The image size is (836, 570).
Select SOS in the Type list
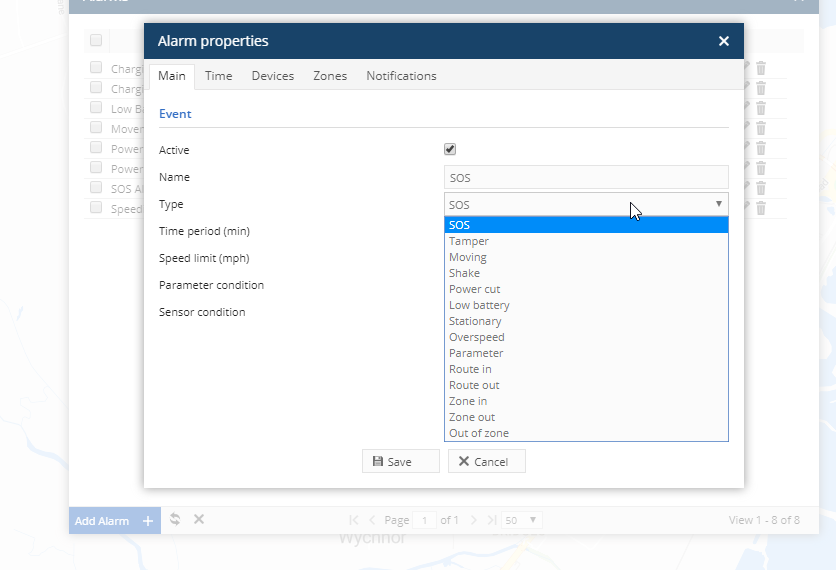tap(586, 225)
